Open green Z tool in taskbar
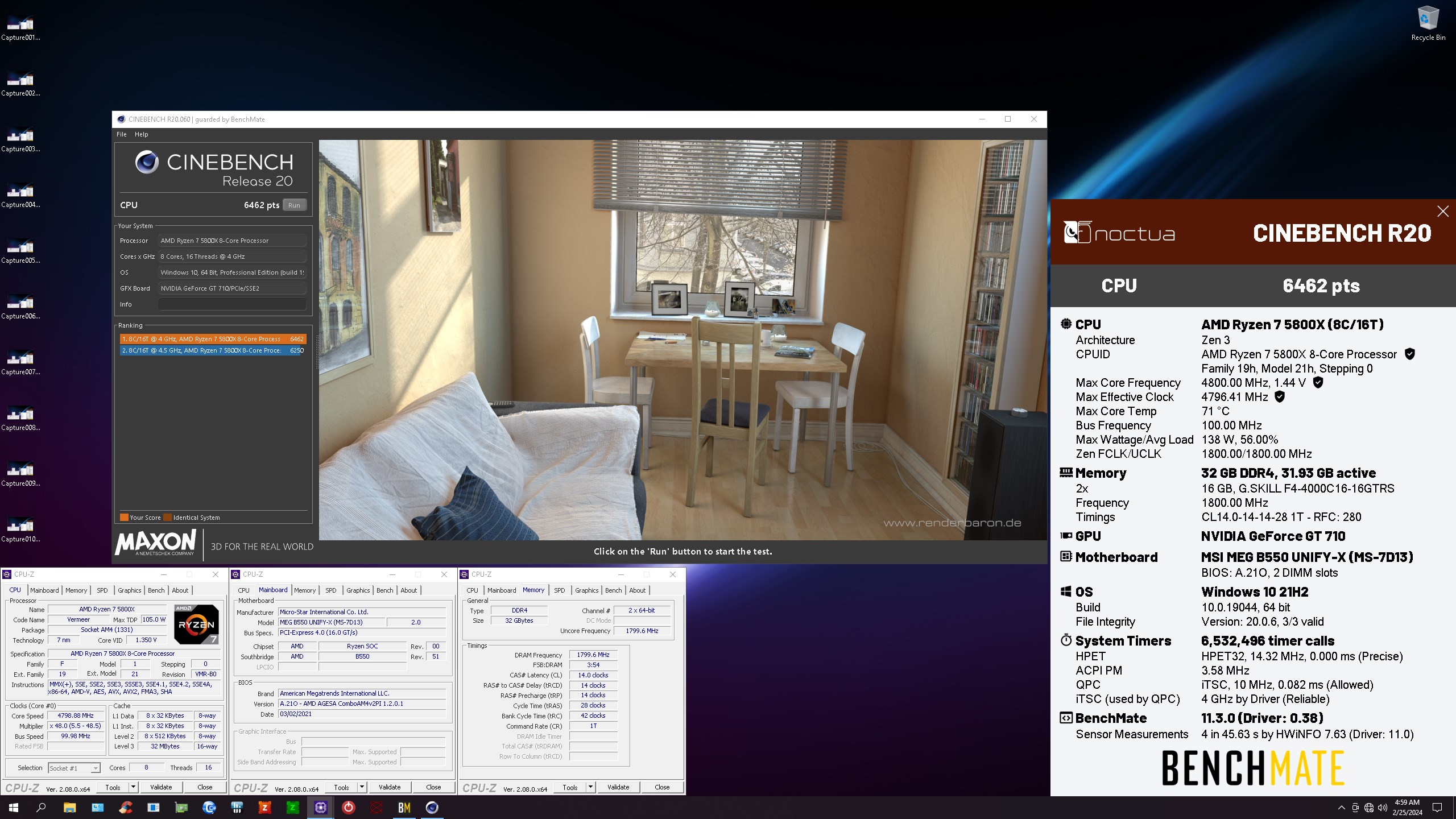 point(292,808)
